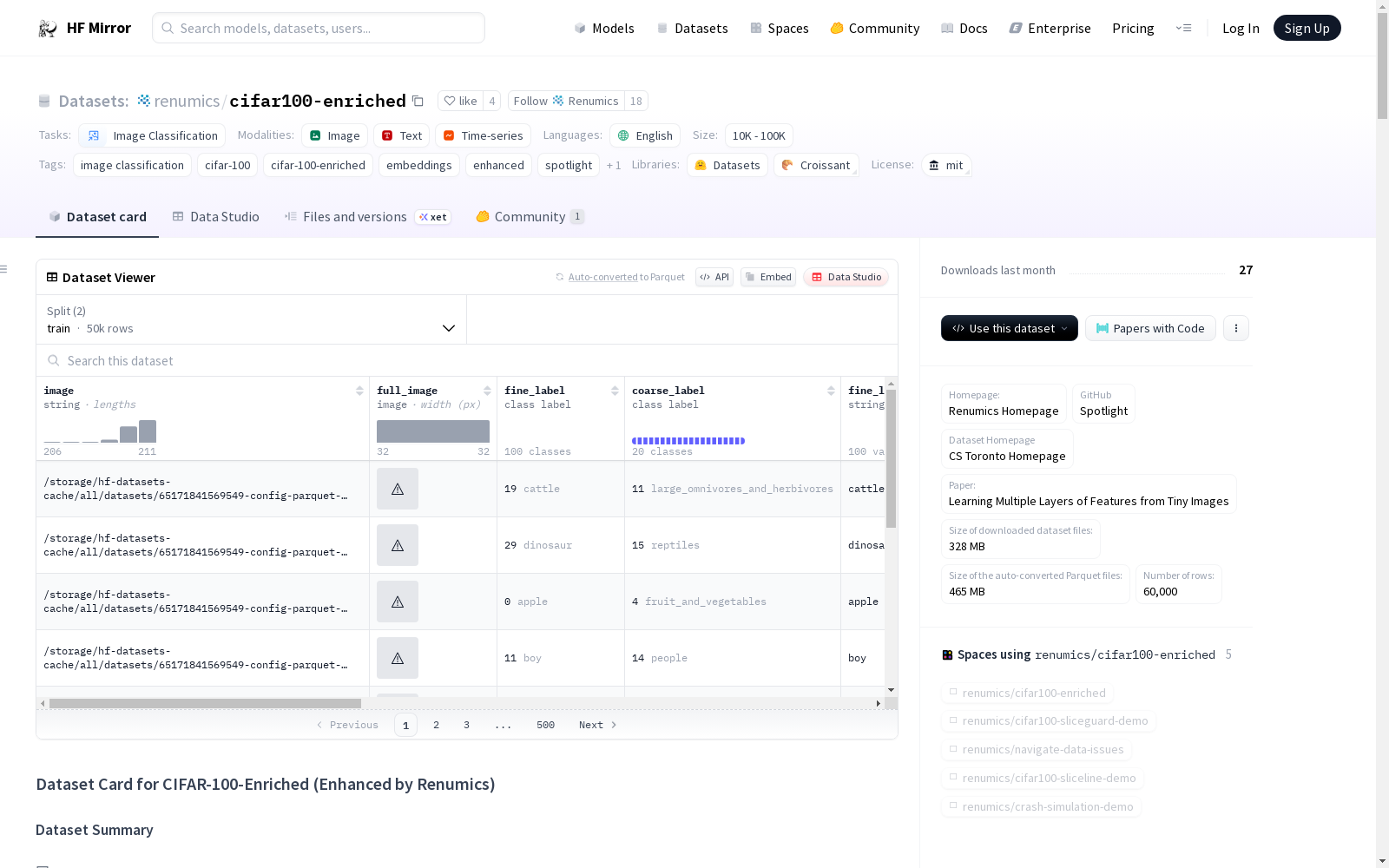The height and width of the screenshot is (868, 1389).
Task: Toggle the left sidebar table of contents icon
Action: click(4, 269)
